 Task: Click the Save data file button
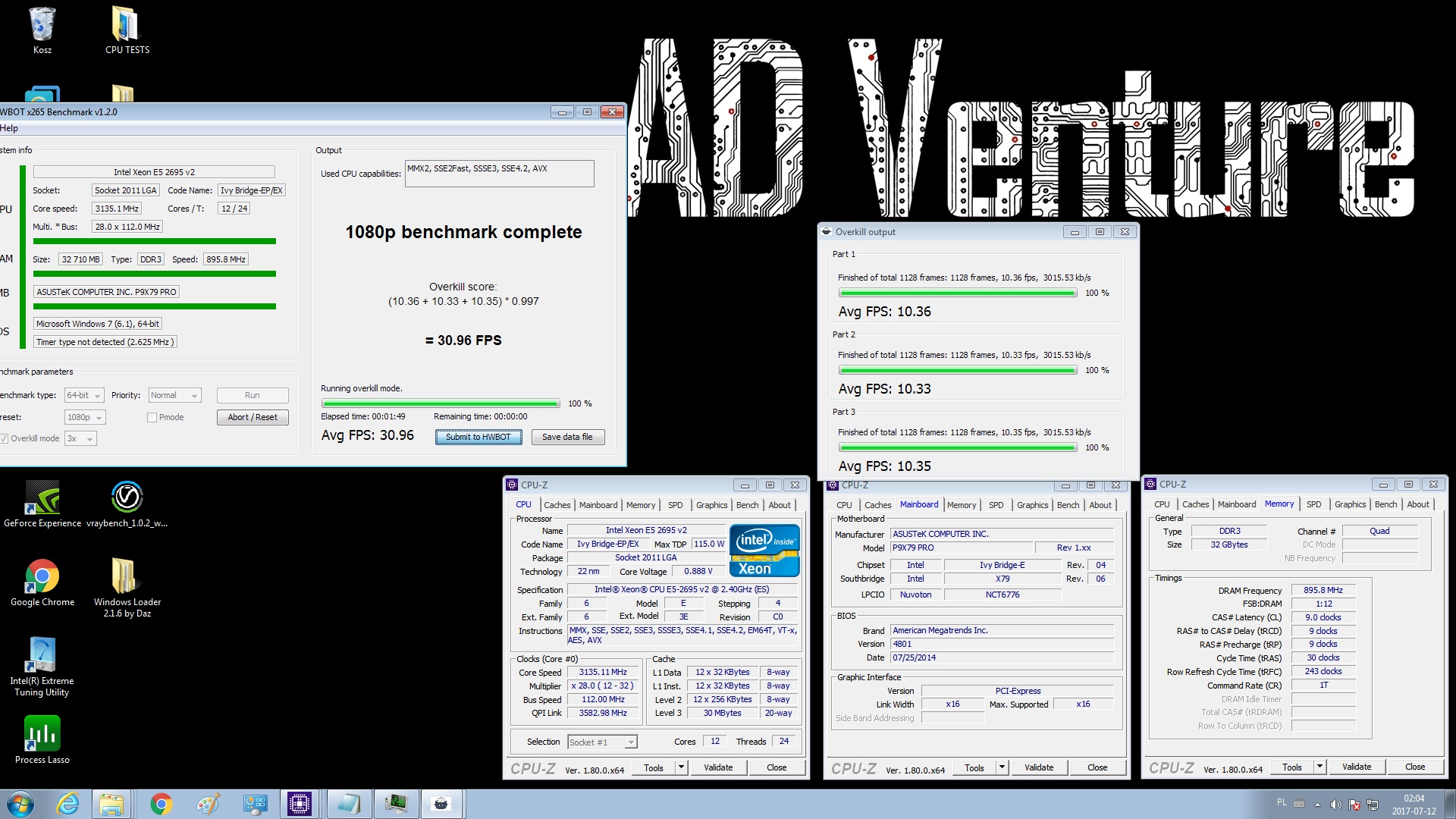click(567, 437)
